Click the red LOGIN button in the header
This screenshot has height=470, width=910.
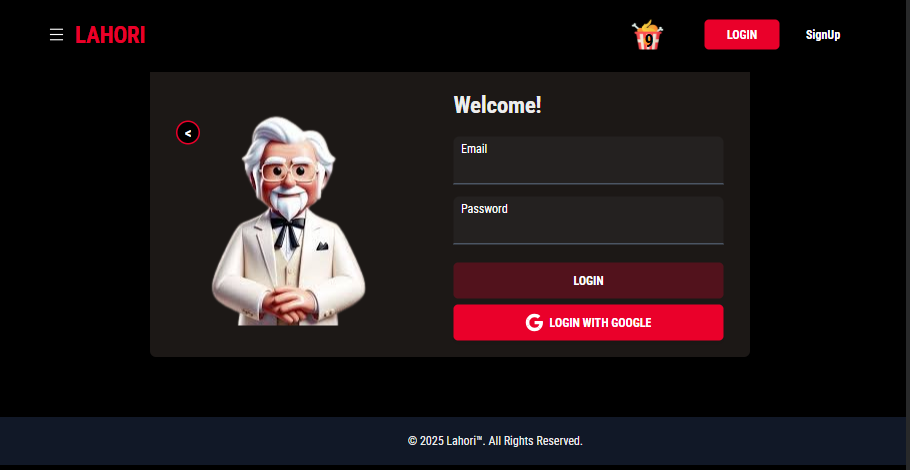[742, 35]
